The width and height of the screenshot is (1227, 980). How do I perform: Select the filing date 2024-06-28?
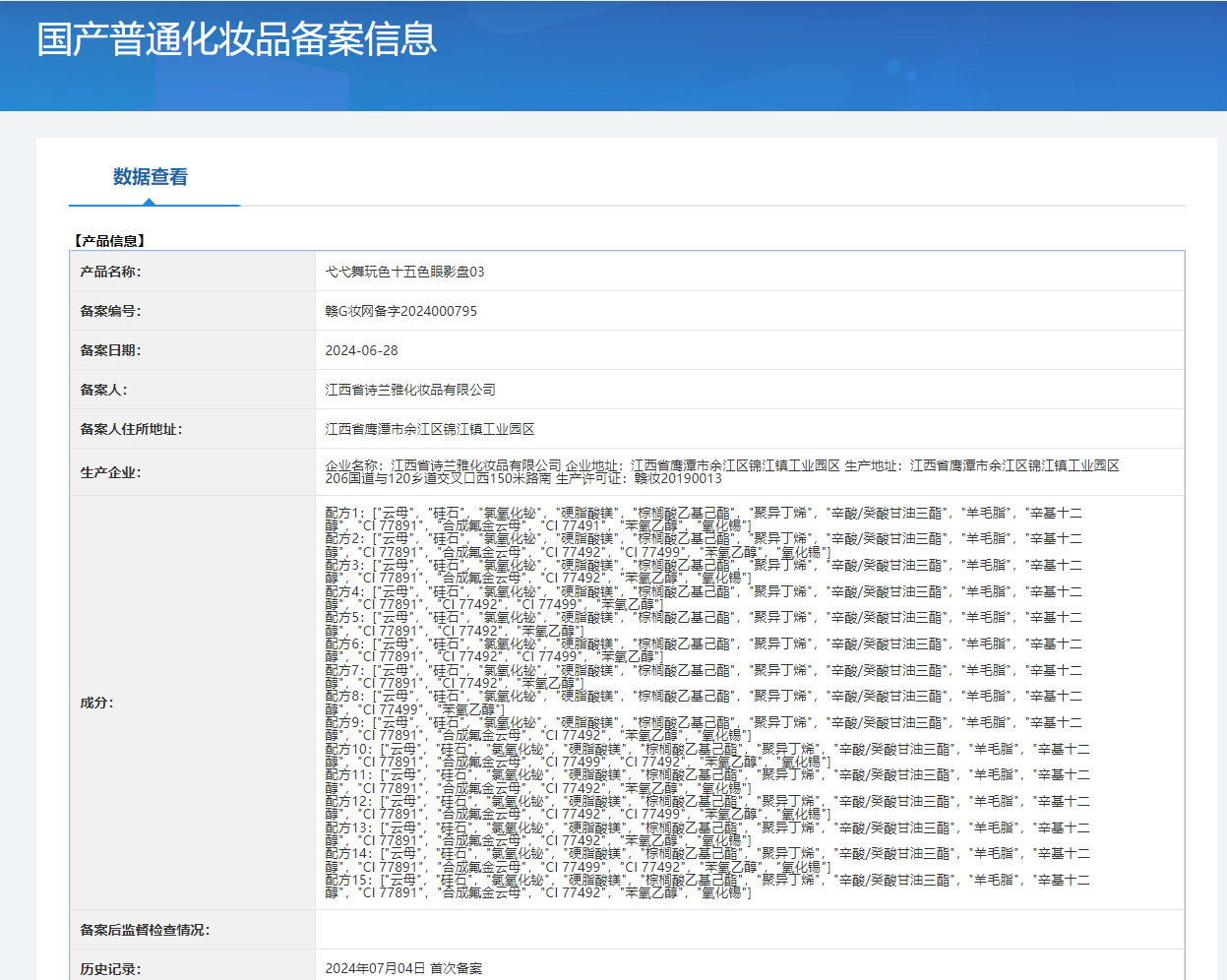362,350
